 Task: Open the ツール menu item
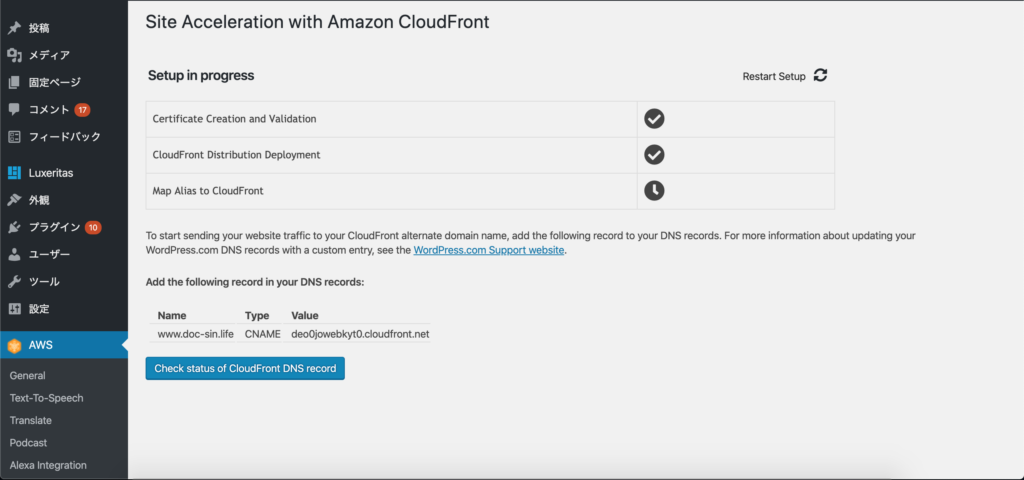point(64,281)
